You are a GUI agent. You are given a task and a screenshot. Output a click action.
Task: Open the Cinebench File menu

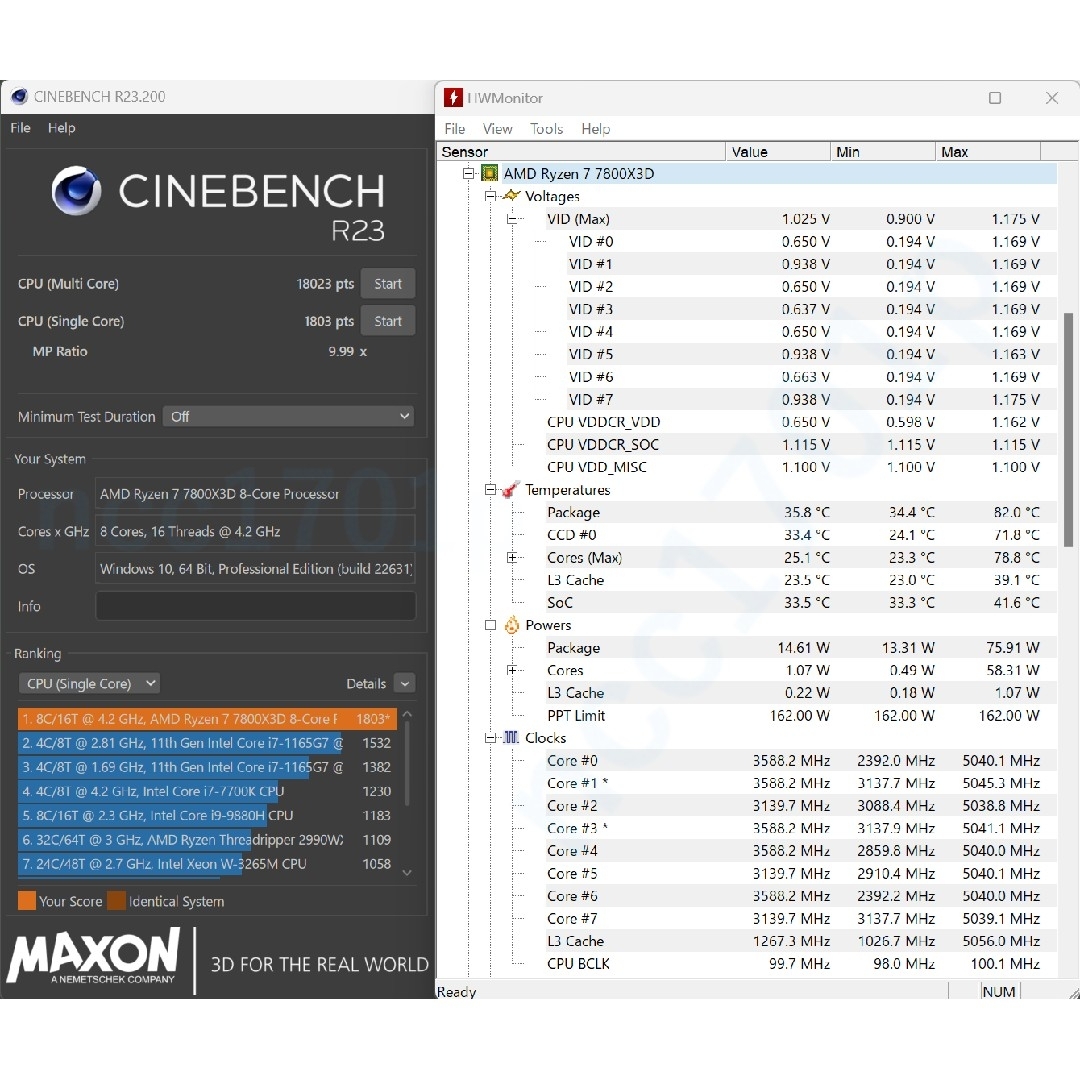(x=21, y=128)
